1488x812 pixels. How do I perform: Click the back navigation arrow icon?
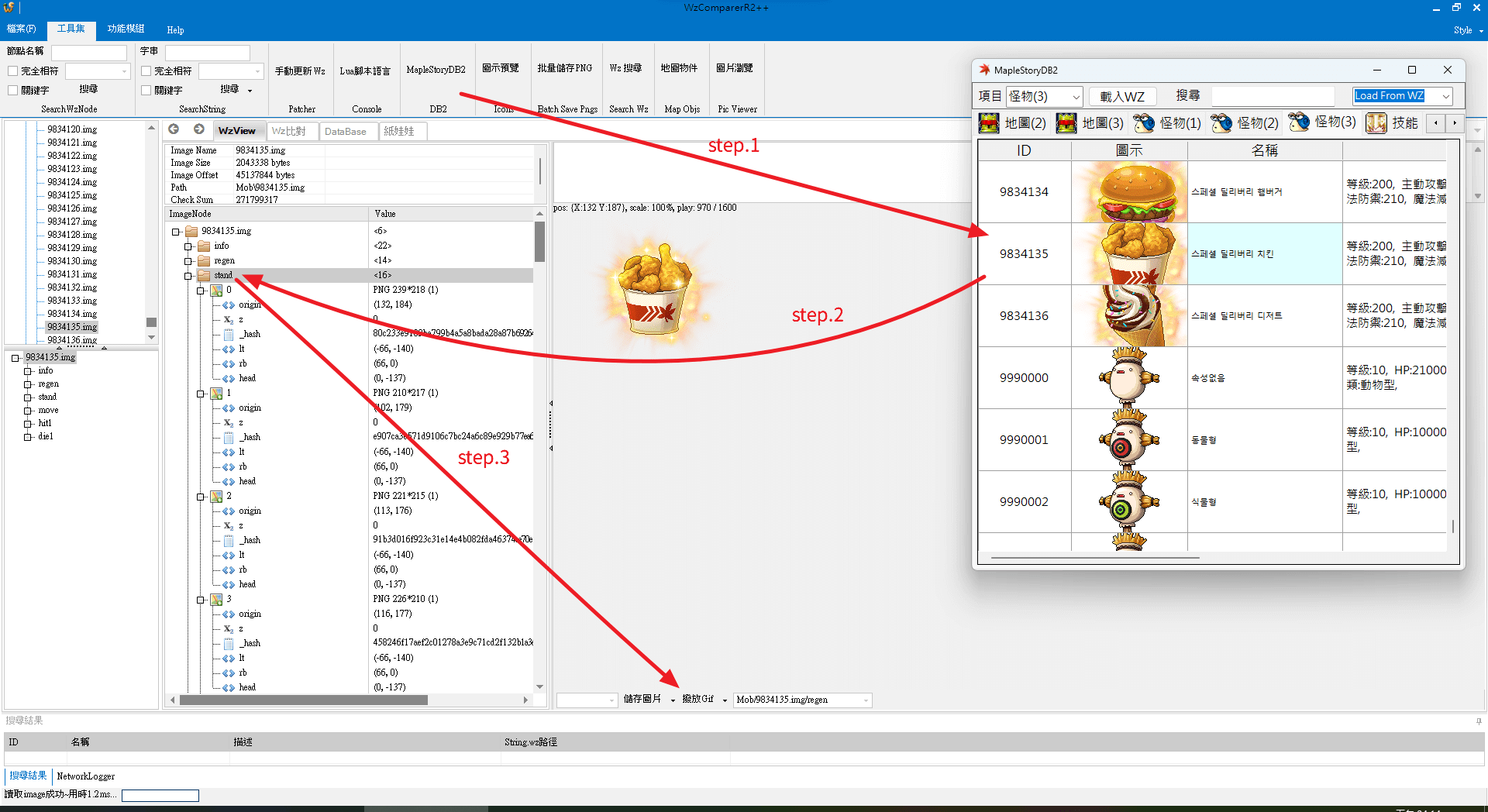click(174, 129)
